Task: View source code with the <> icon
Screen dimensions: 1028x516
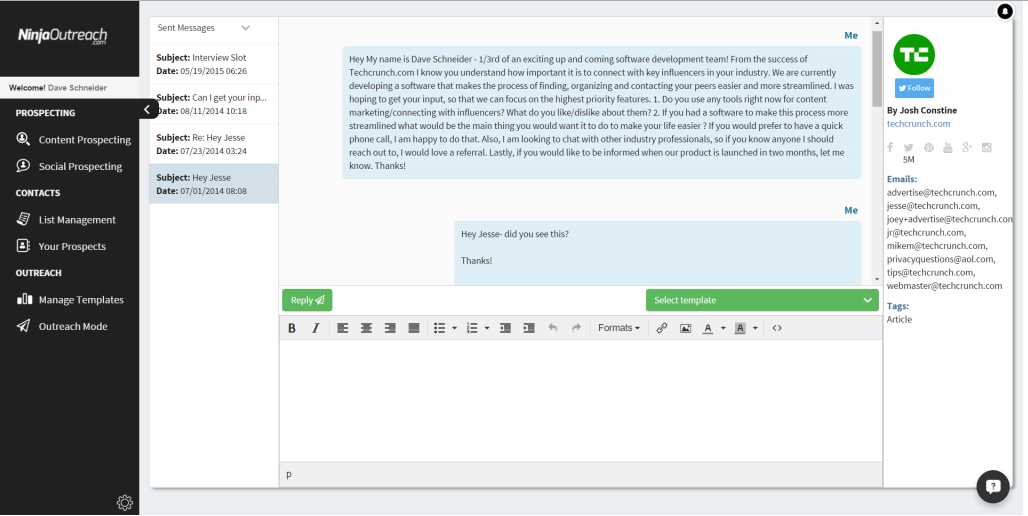Action: tap(777, 328)
